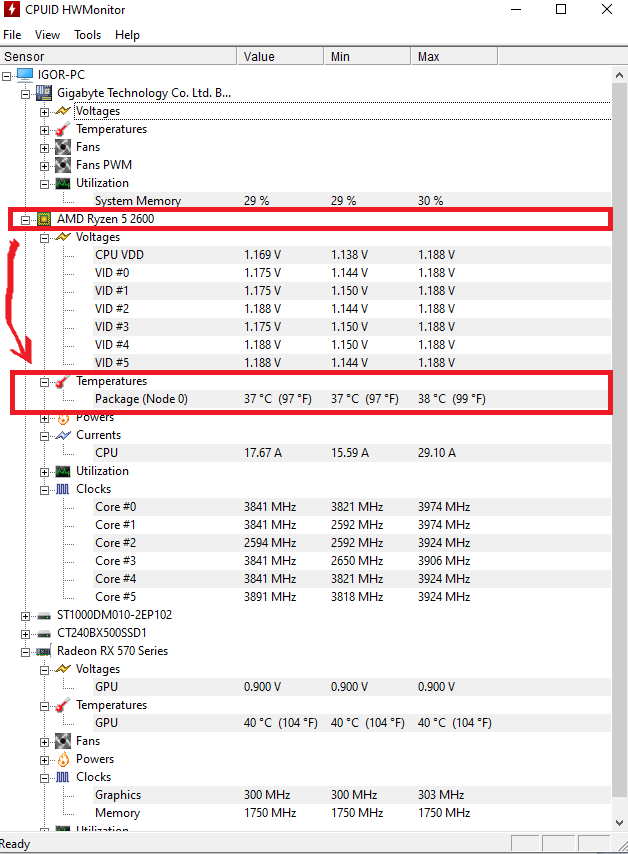Click the CT240BX500SSD1 drive icon
628x854 pixels.
pyautogui.click(x=44, y=634)
